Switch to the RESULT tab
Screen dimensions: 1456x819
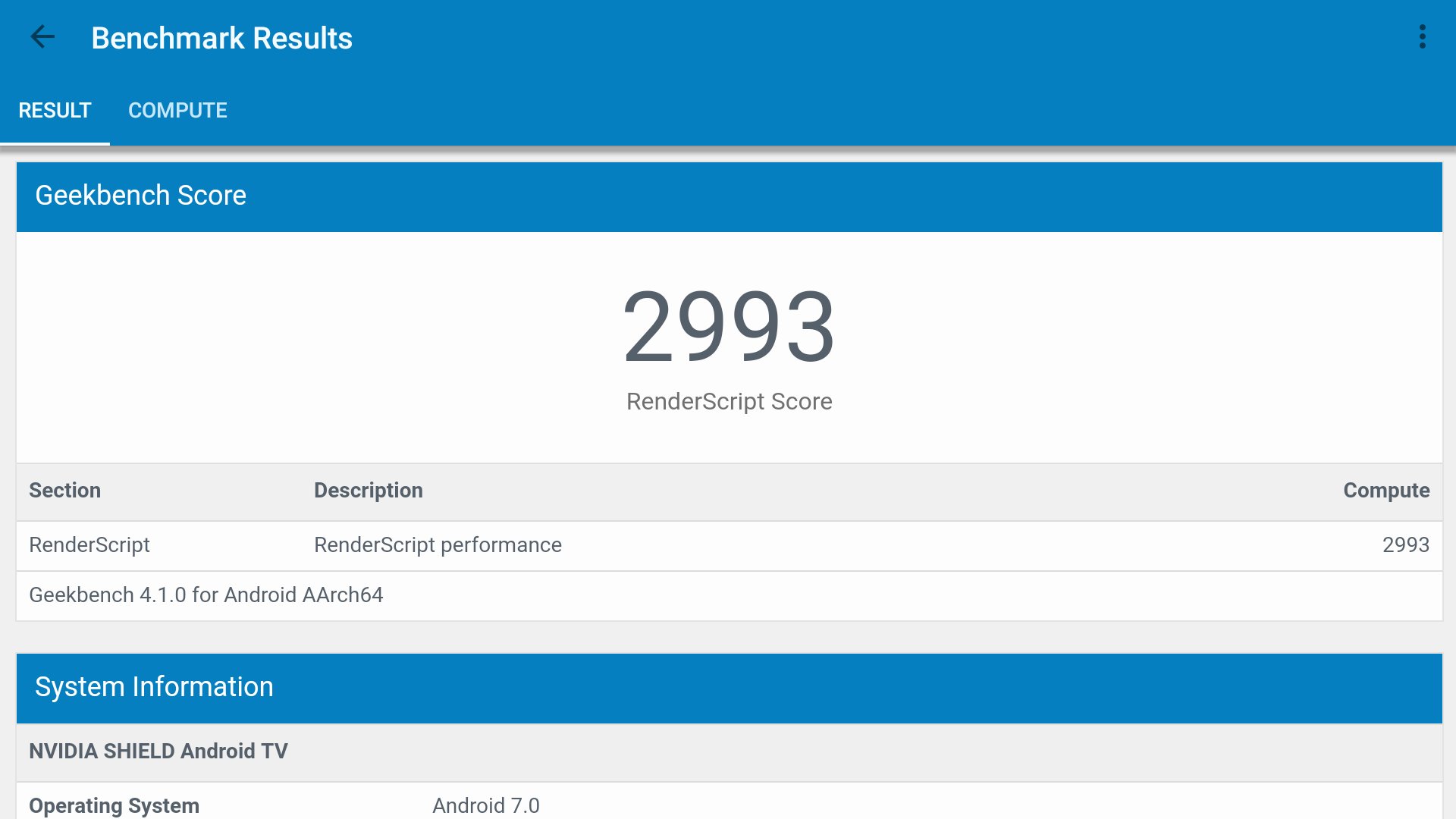tap(55, 110)
